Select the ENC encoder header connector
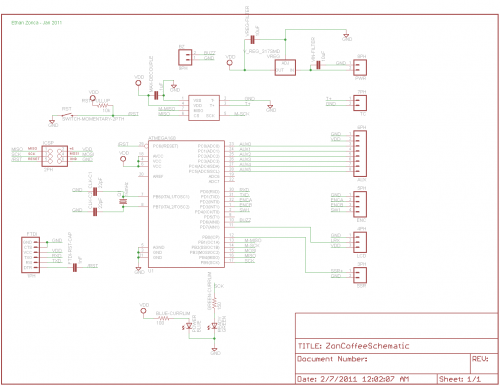The image size is (500, 386). (360, 204)
